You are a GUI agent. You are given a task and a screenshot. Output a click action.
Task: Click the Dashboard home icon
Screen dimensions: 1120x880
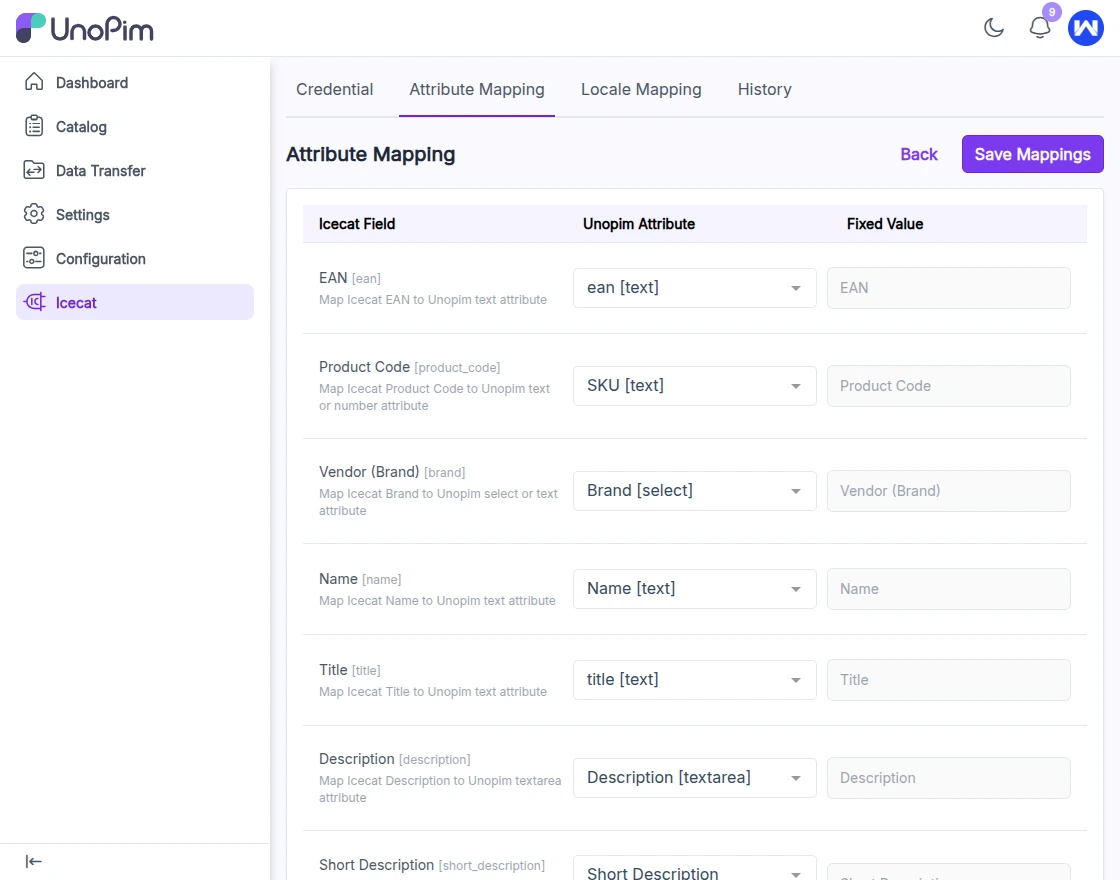tap(34, 82)
